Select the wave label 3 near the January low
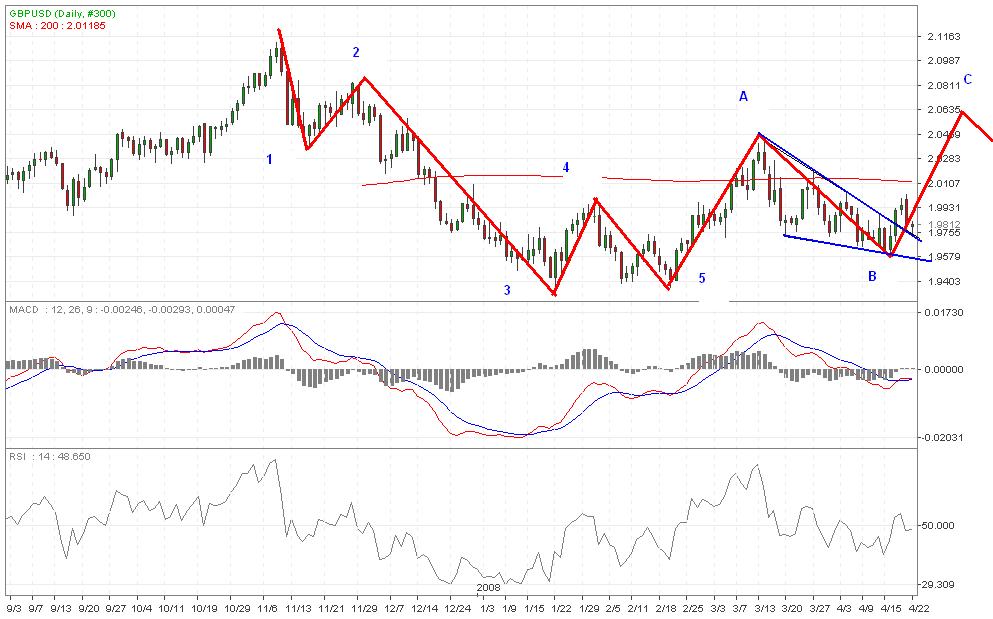The width and height of the screenshot is (993, 619). click(507, 290)
